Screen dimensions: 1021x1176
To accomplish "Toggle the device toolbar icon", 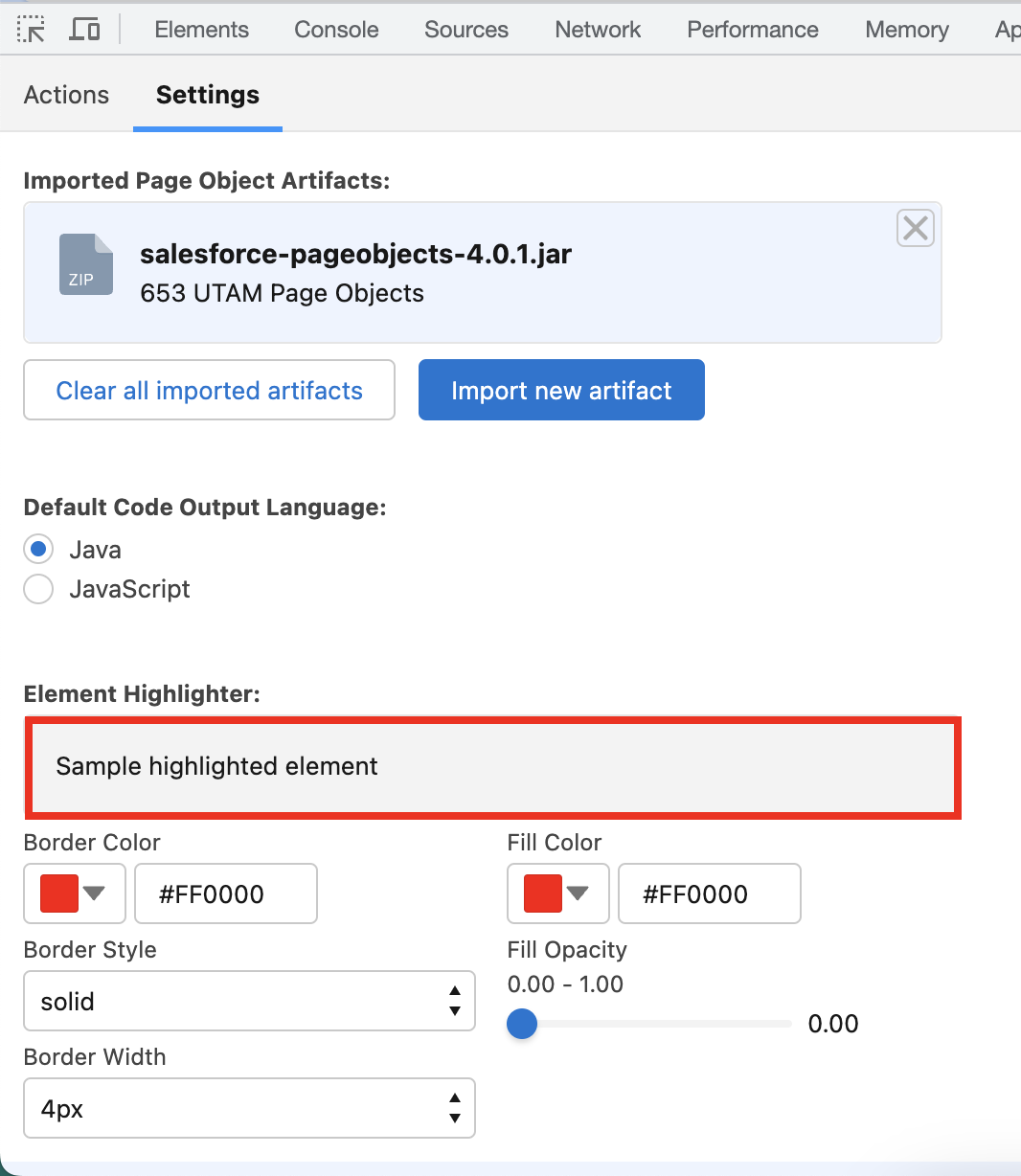I will 84,29.
